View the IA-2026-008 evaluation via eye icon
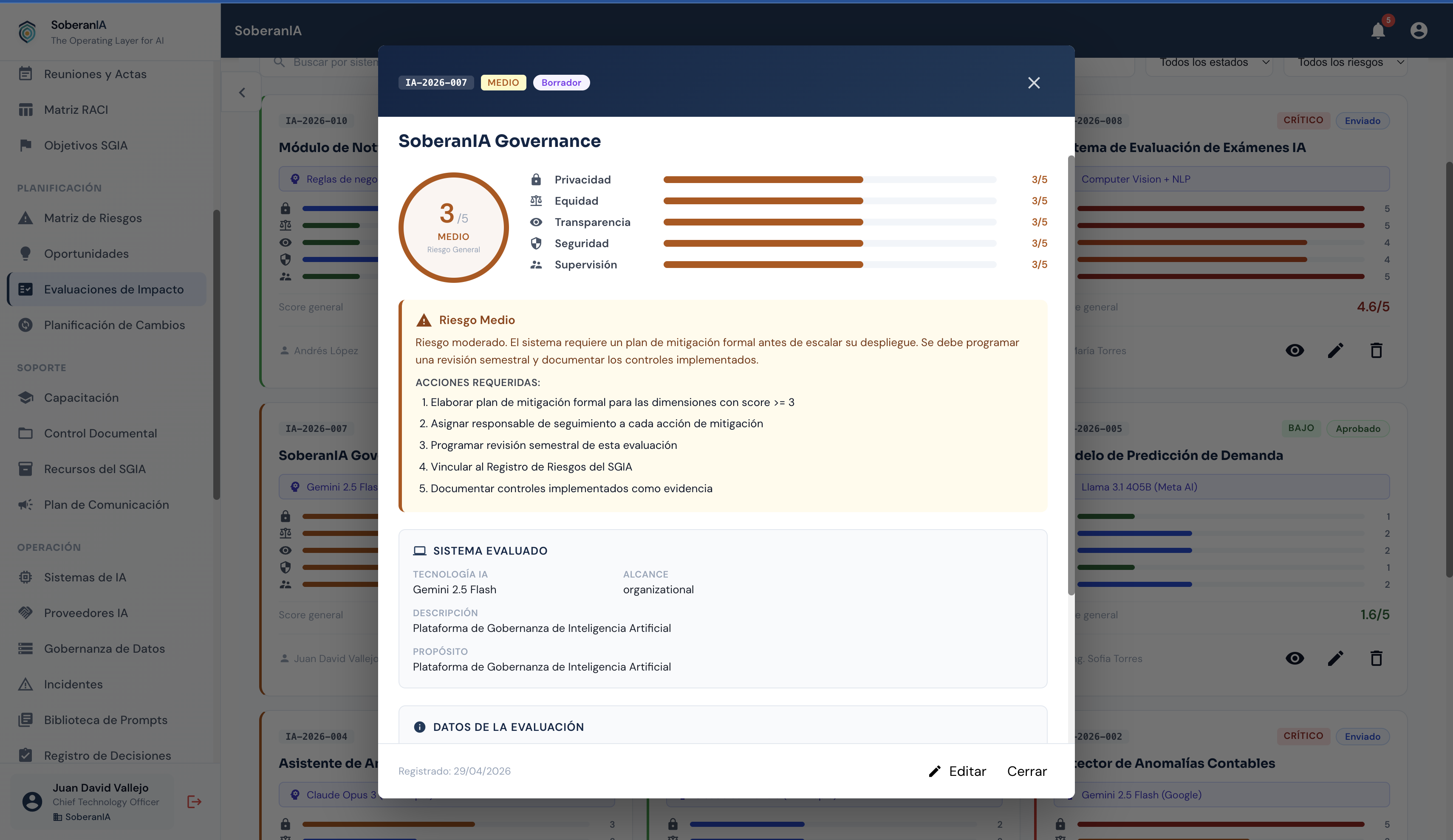Viewport: 1453px width, 840px height. click(1295, 350)
